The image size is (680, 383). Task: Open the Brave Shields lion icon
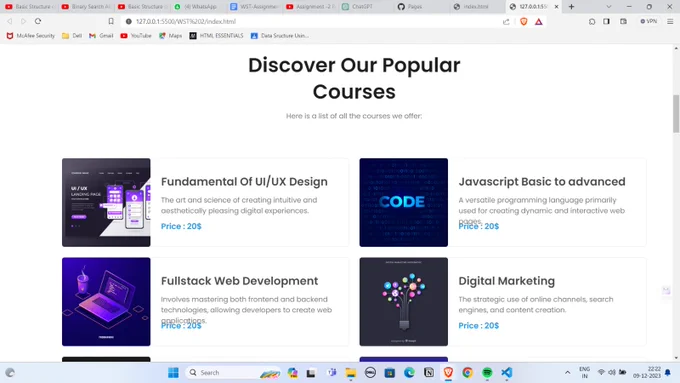tap(524, 21)
